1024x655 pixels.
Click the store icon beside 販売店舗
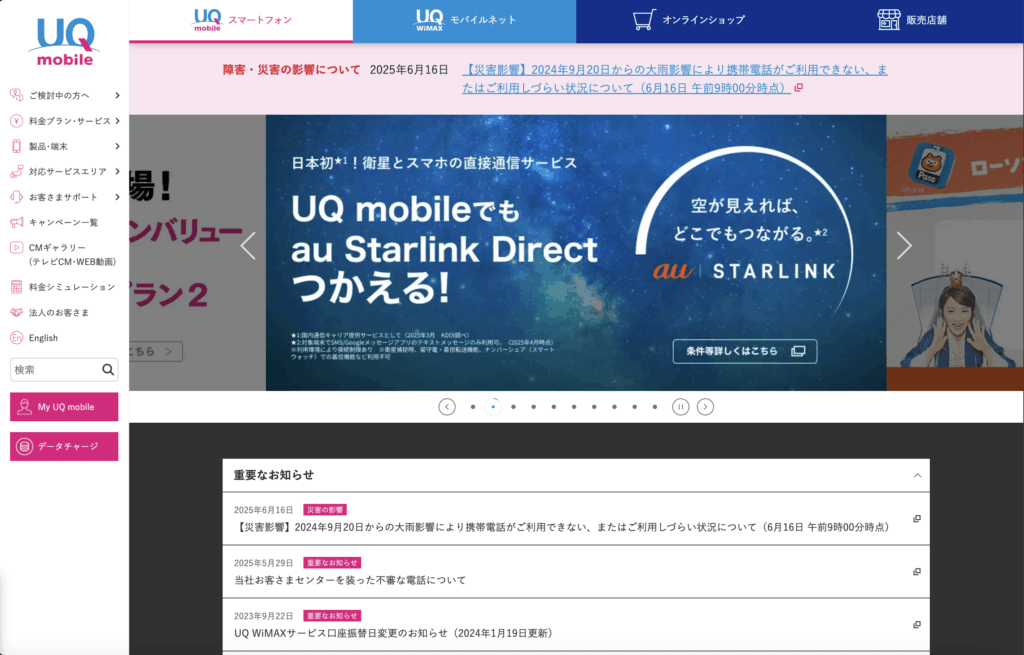point(889,20)
